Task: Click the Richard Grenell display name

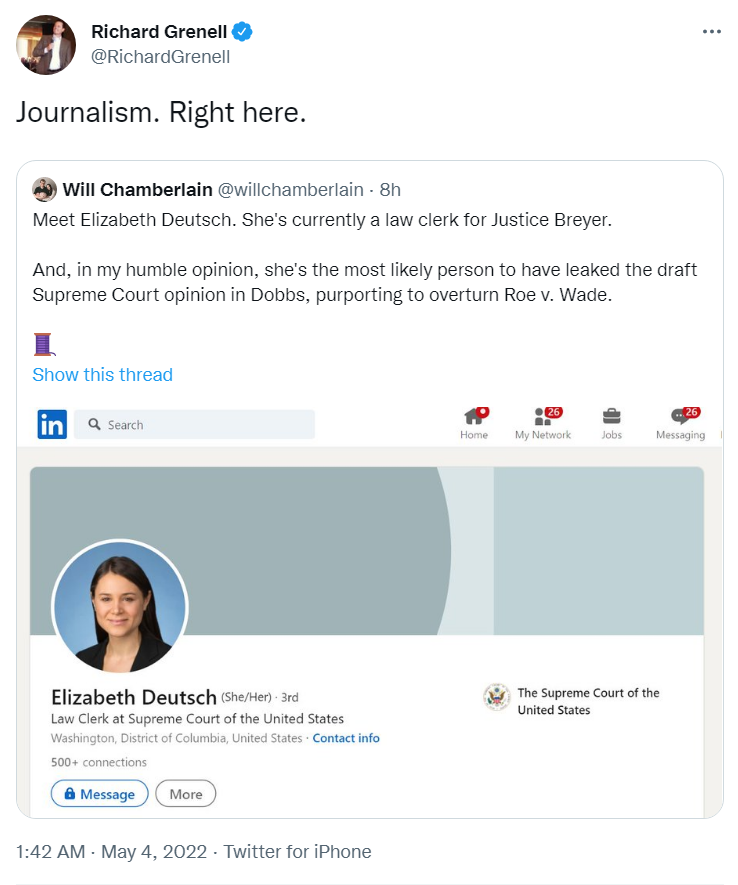Action: click(159, 32)
